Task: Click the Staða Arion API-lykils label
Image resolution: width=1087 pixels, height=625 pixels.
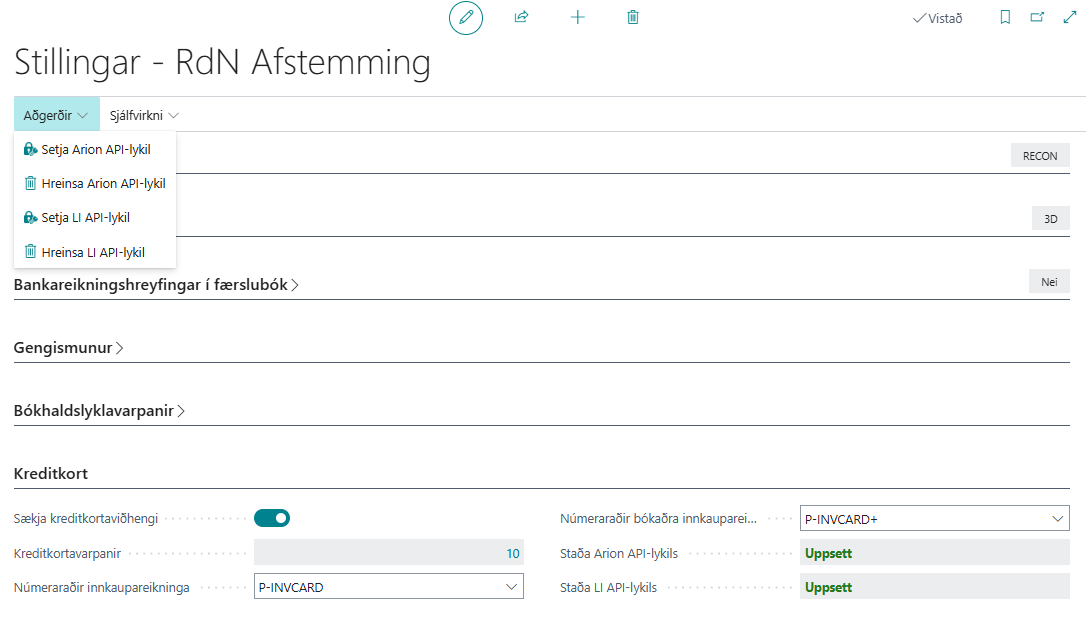Action: tap(619, 554)
